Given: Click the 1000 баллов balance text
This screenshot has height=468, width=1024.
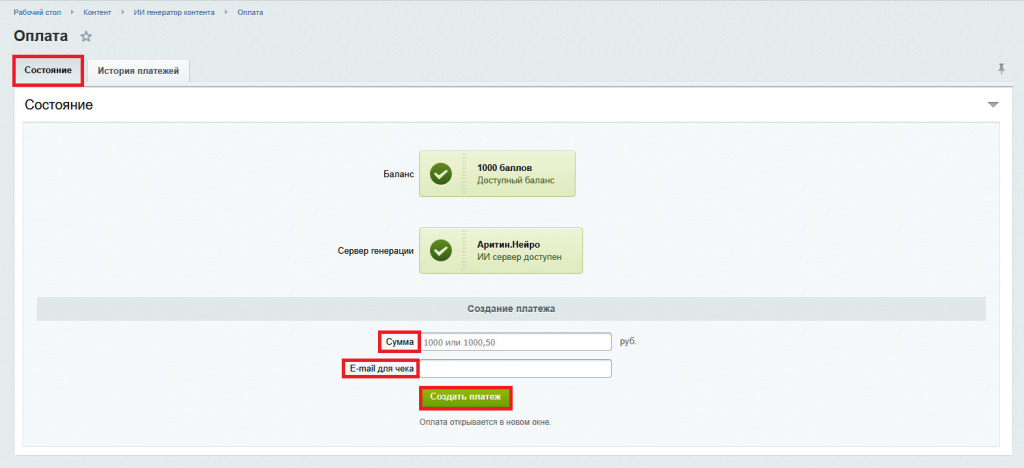Looking at the screenshot, I should [504, 168].
